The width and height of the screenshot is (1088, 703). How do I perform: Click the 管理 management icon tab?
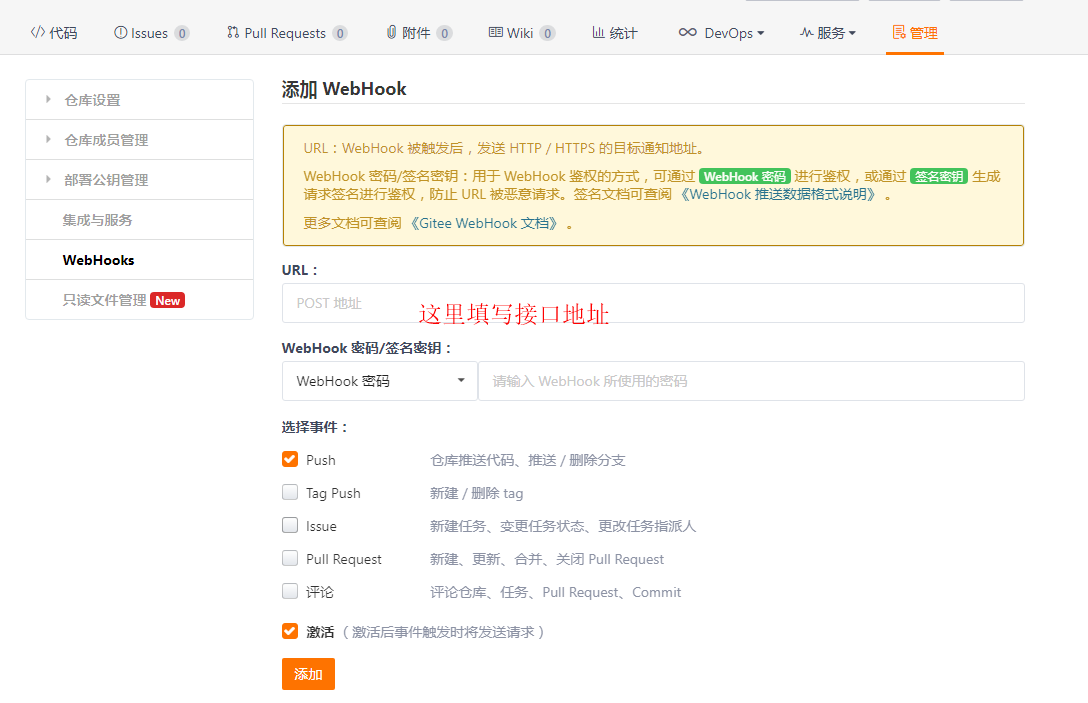[x=898, y=32]
